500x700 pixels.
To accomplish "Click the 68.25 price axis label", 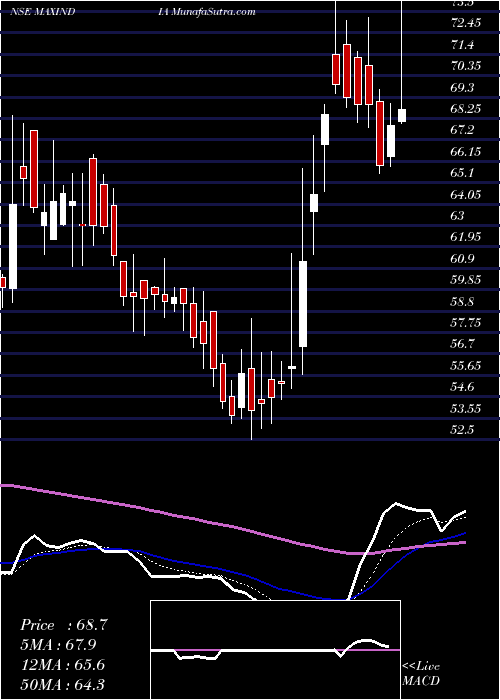I will coord(466,108).
